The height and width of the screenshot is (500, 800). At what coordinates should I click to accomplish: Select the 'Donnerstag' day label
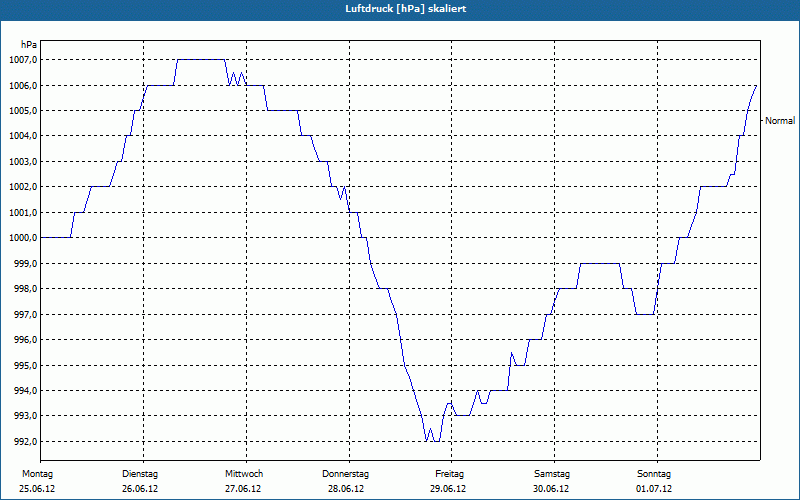(x=345, y=474)
